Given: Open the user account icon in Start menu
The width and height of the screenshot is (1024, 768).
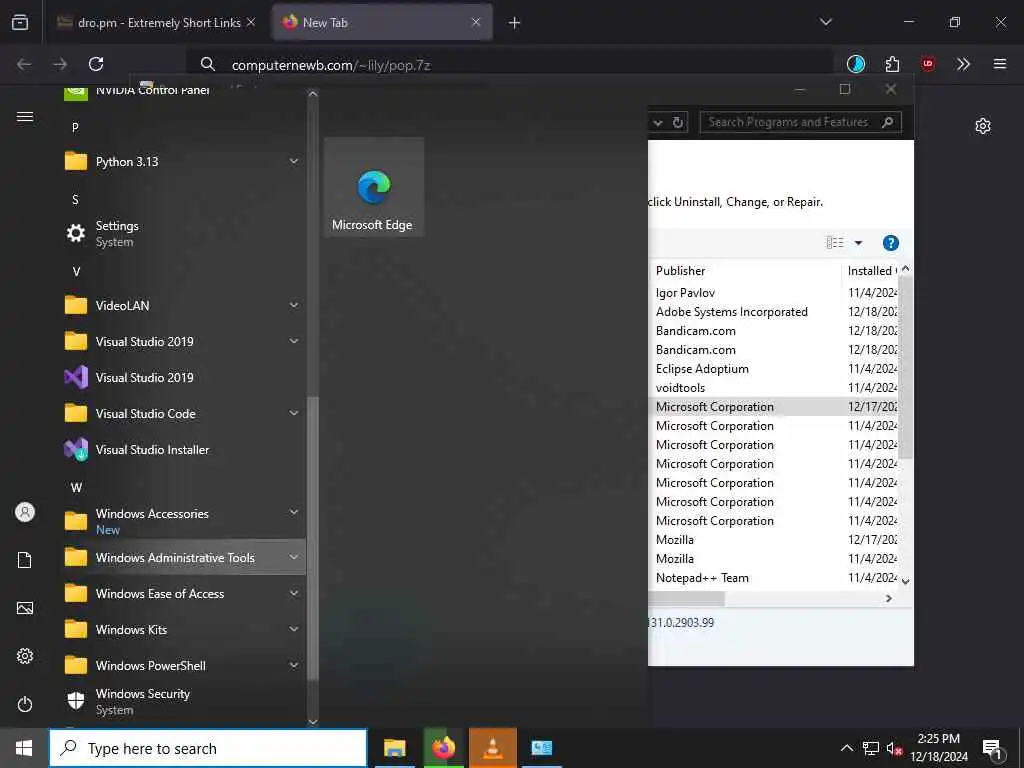Looking at the screenshot, I should (x=25, y=512).
